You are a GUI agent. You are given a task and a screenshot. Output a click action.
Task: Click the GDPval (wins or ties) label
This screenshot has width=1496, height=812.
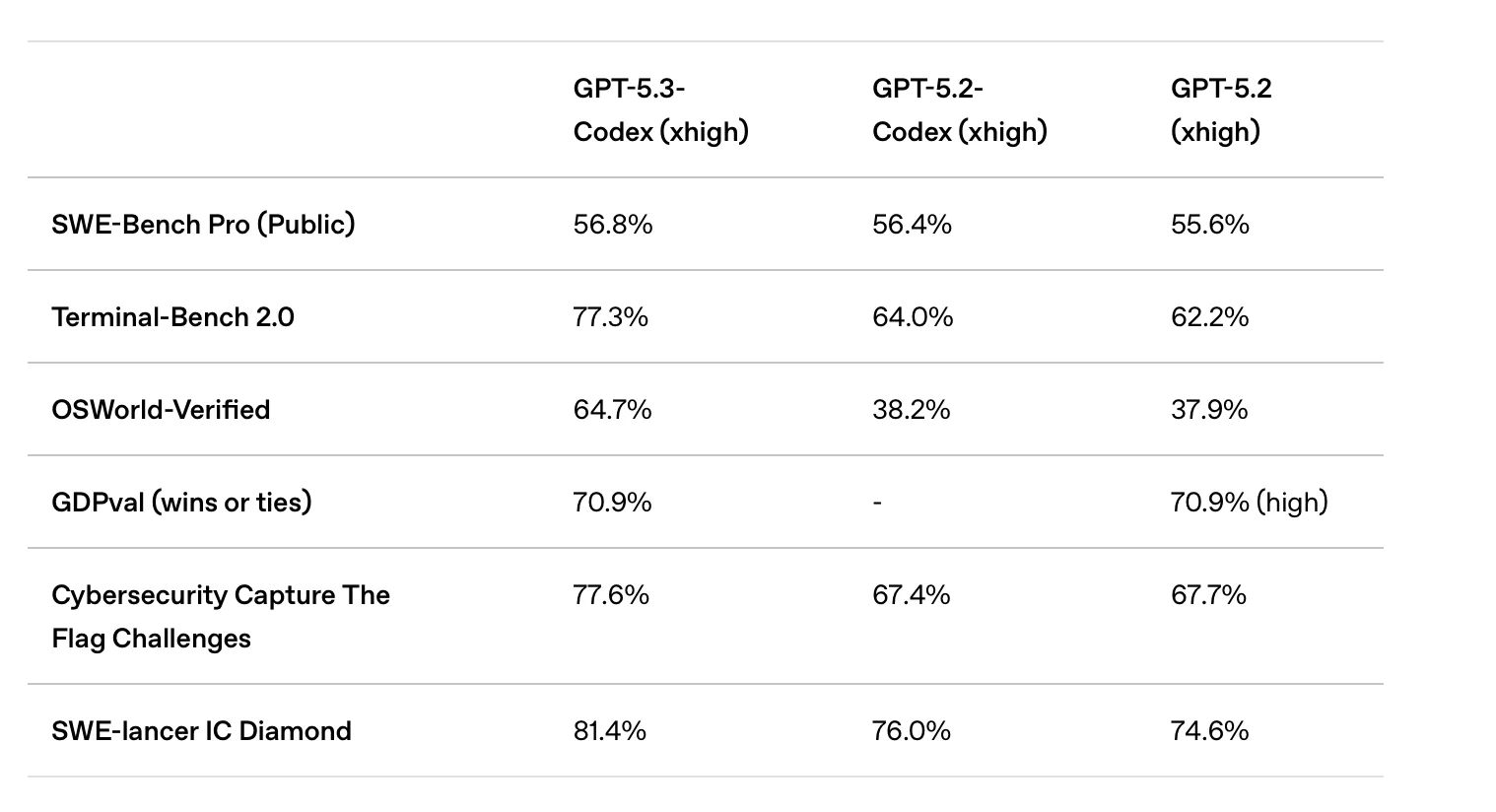point(181,503)
